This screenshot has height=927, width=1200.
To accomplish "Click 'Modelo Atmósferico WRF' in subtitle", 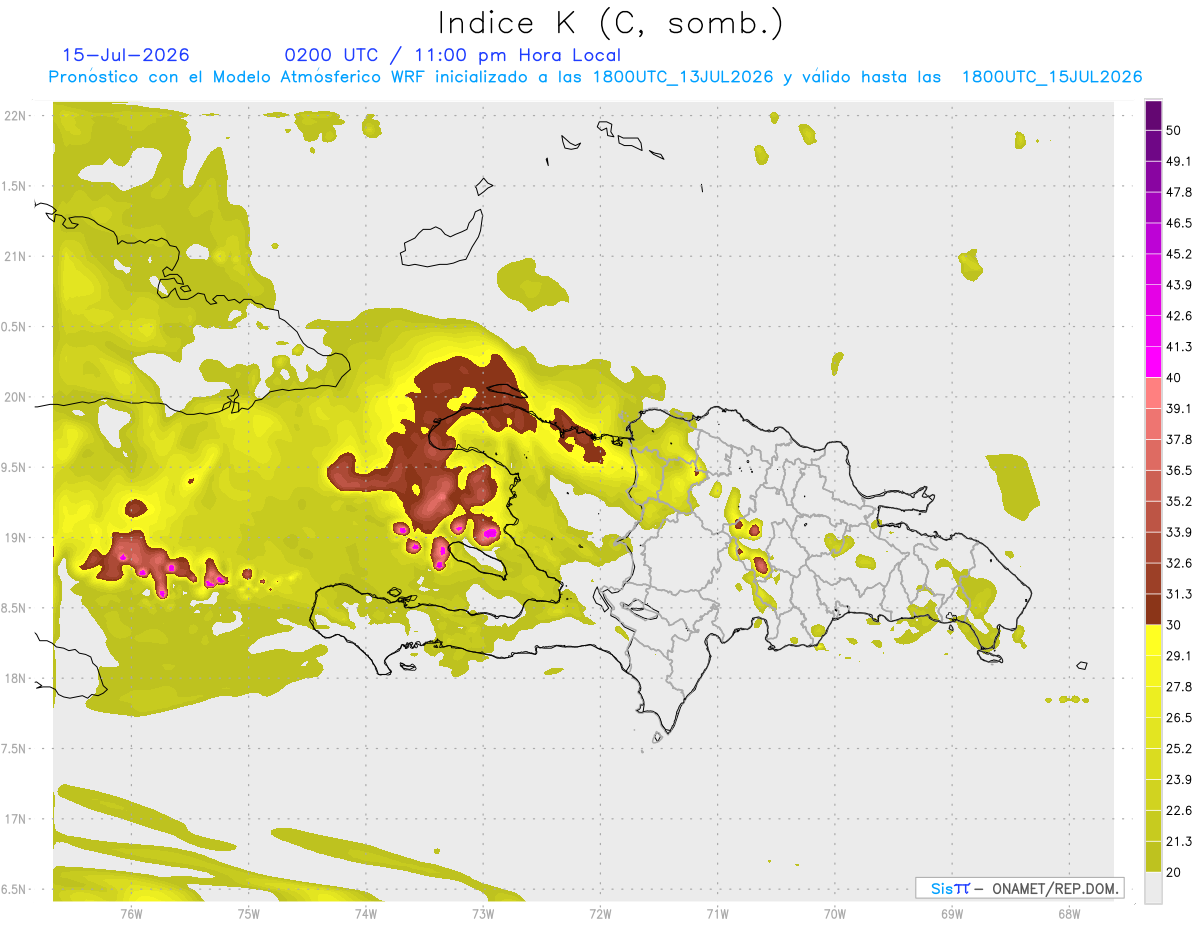I will click(321, 77).
